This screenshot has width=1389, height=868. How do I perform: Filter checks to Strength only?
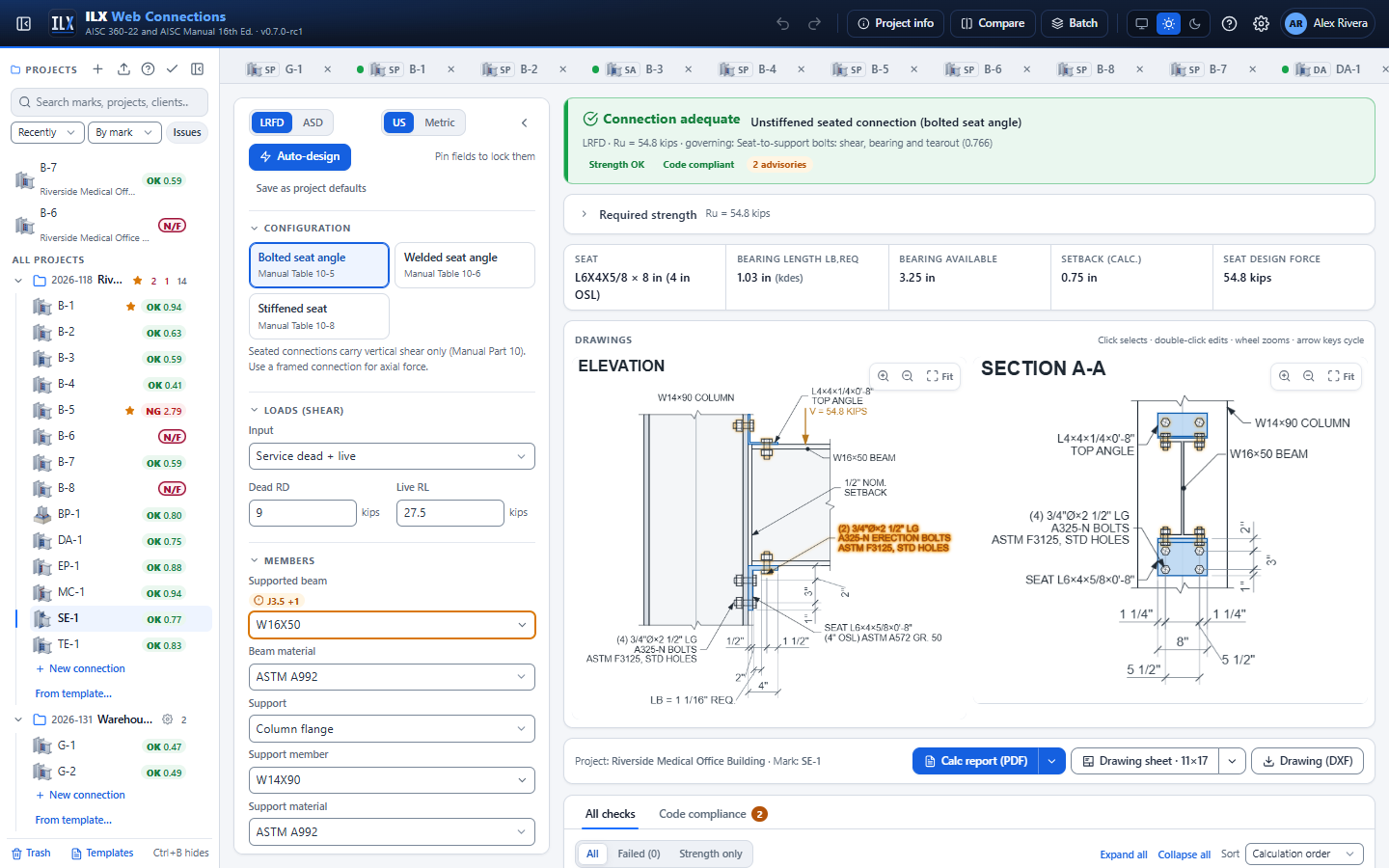pyautogui.click(x=711, y=854)
